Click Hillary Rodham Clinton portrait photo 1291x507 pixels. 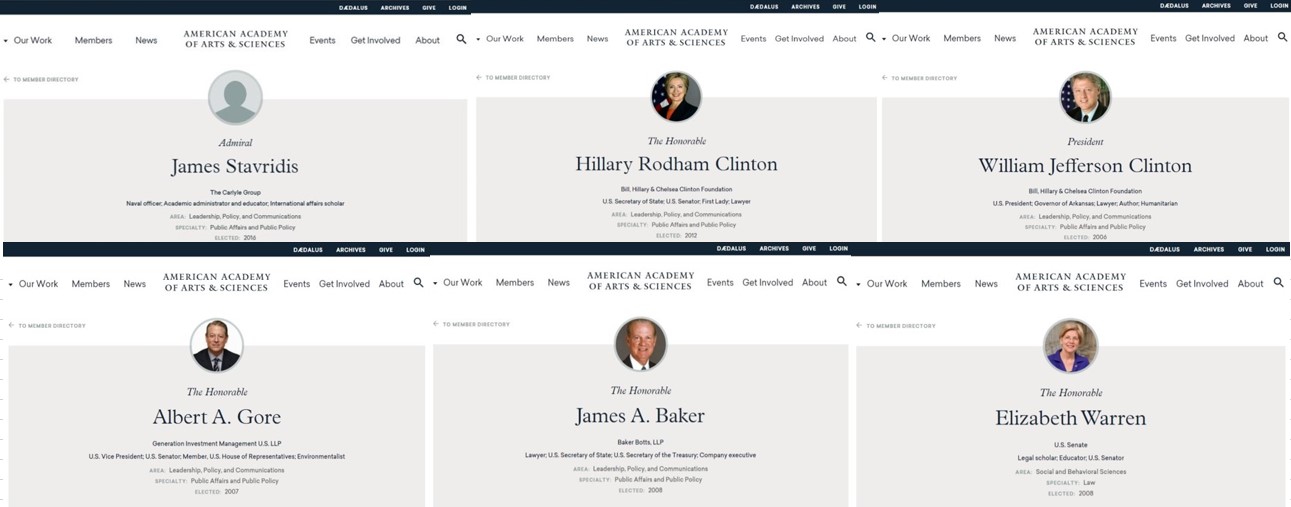(x=676, y=97)
